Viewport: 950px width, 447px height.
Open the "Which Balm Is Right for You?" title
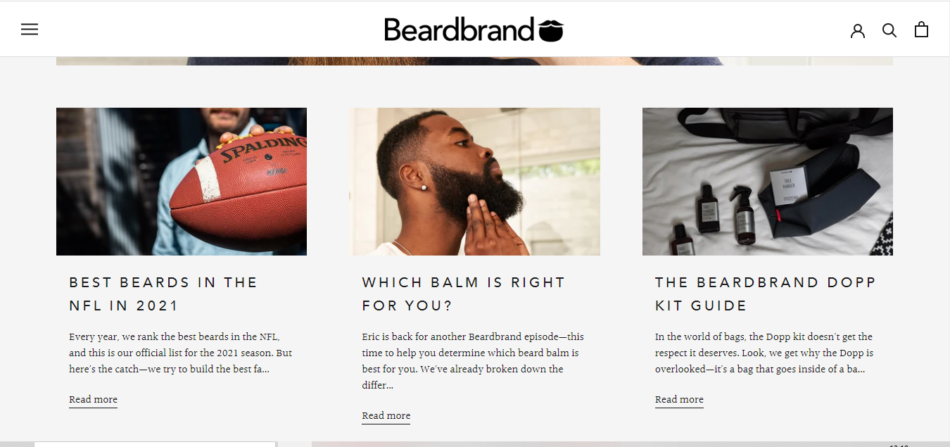point(463,294)
